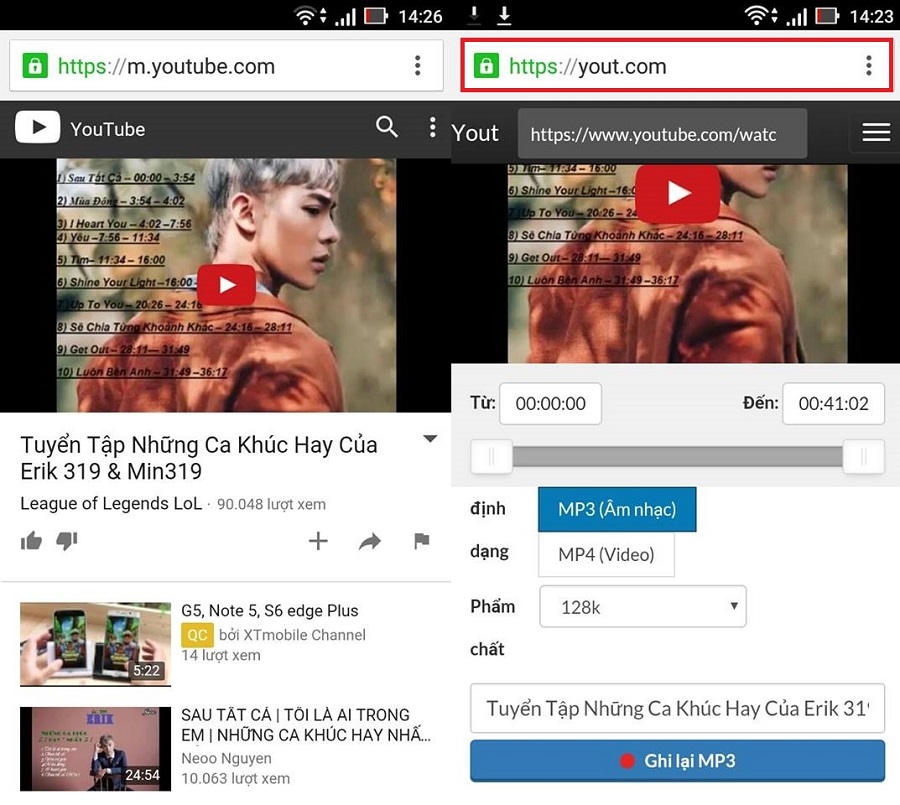Click the Ghi lại MP3 button
This screenshot has width=900, height=805.
click(x=677, y=760)
